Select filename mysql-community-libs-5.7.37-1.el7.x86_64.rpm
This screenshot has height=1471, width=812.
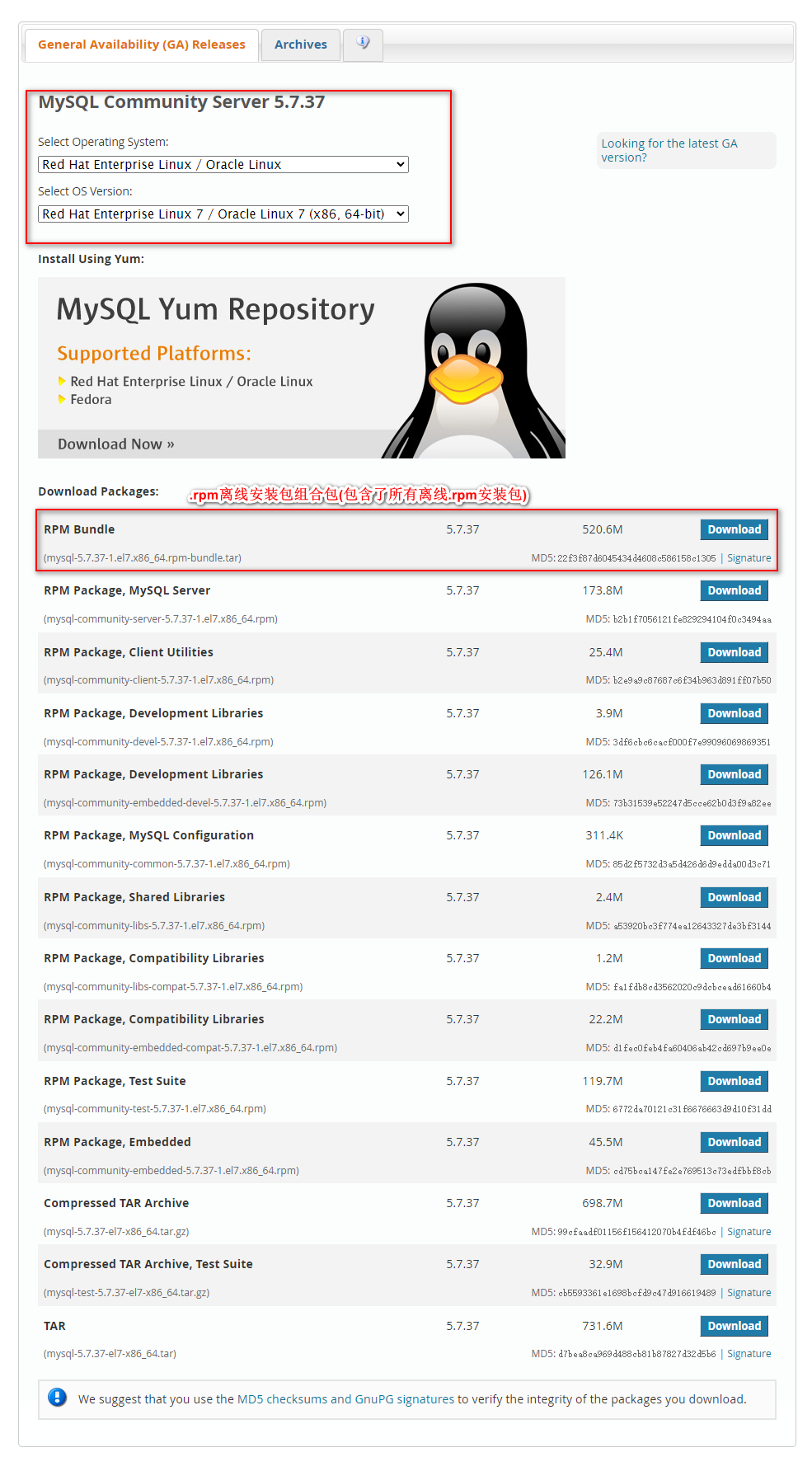[x=154, y=926]
